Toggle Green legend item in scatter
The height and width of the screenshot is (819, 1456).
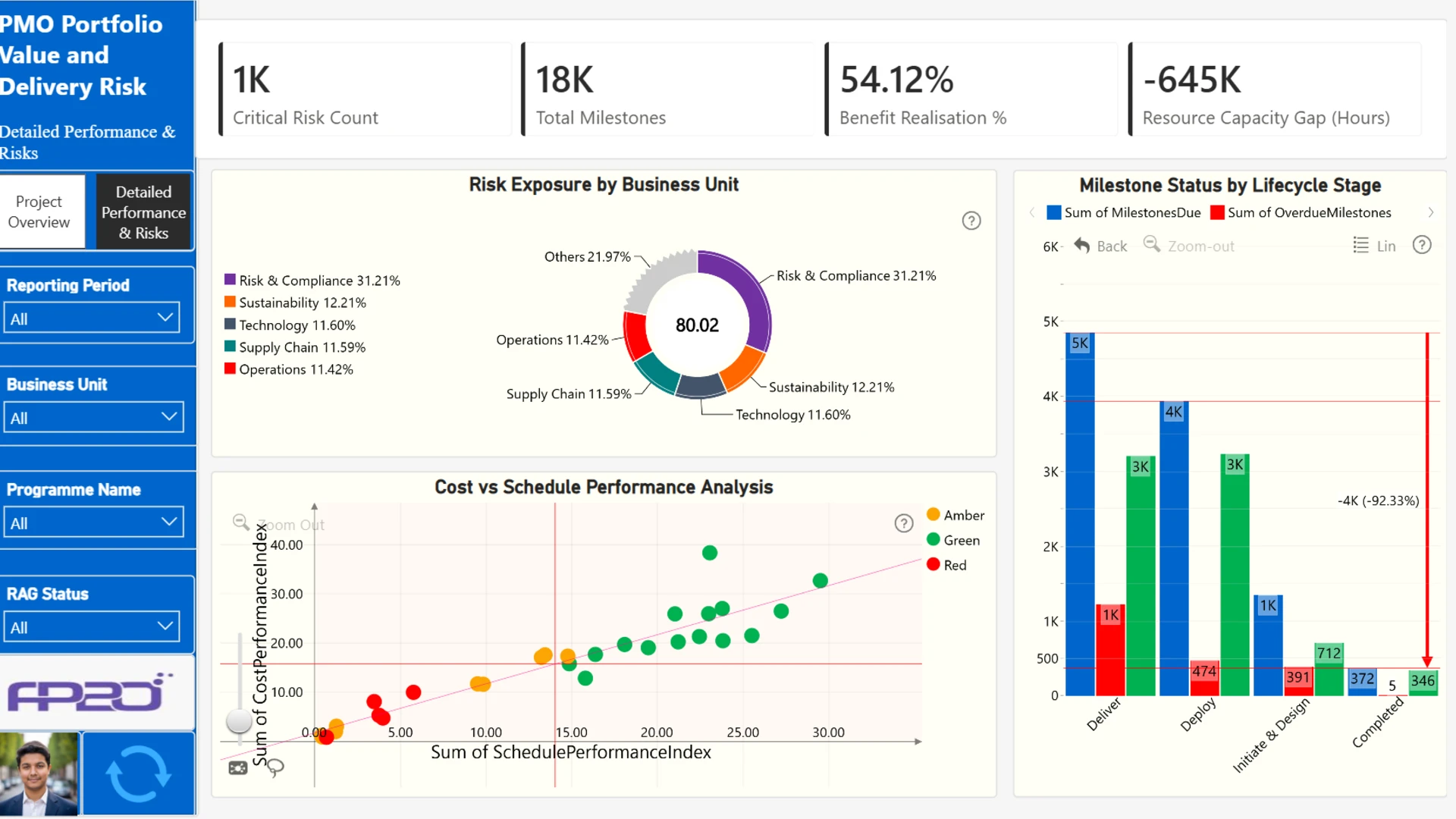[953, 540]
